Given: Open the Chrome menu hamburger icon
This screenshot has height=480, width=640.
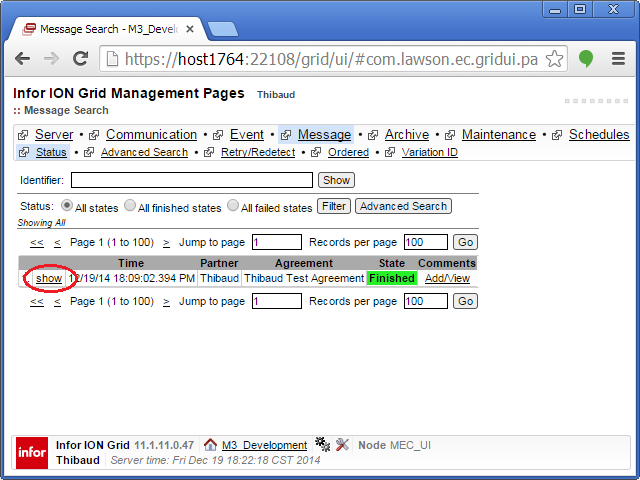Looking at the screenshot, I should tap(616, 59).
